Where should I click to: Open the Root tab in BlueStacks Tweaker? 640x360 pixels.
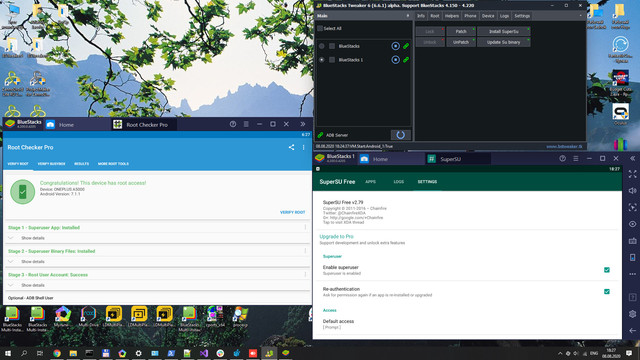pos(435,16)
